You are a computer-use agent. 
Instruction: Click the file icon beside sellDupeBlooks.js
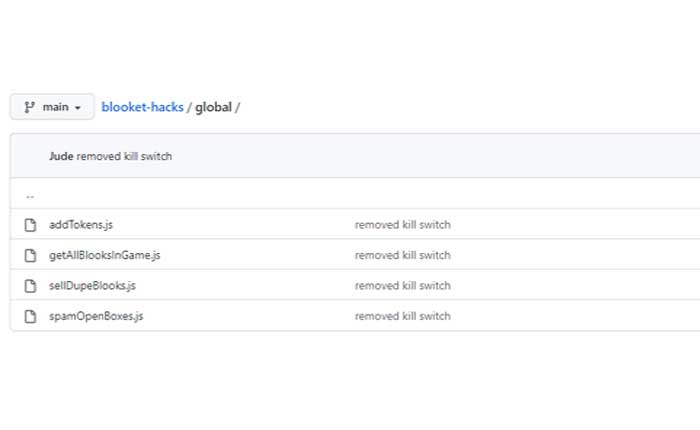pos(30,286)
